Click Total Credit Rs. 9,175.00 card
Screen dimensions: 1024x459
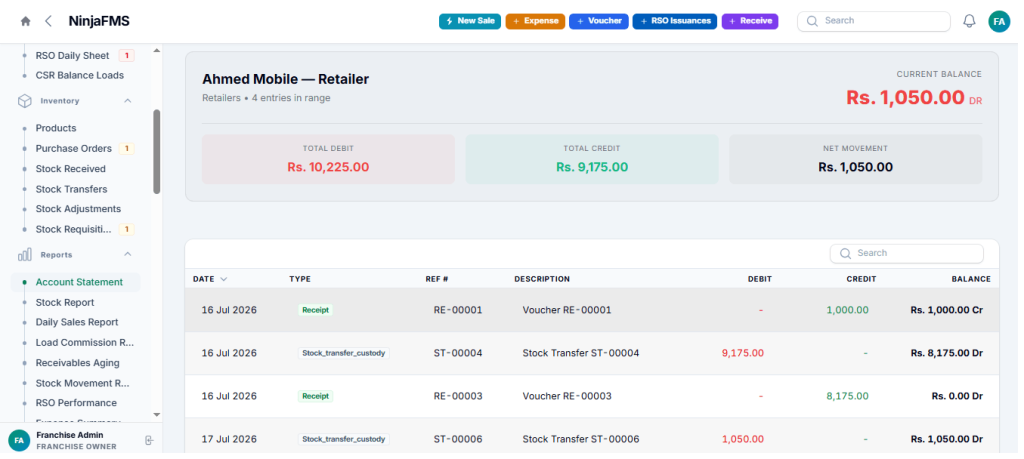click(592, 159)
